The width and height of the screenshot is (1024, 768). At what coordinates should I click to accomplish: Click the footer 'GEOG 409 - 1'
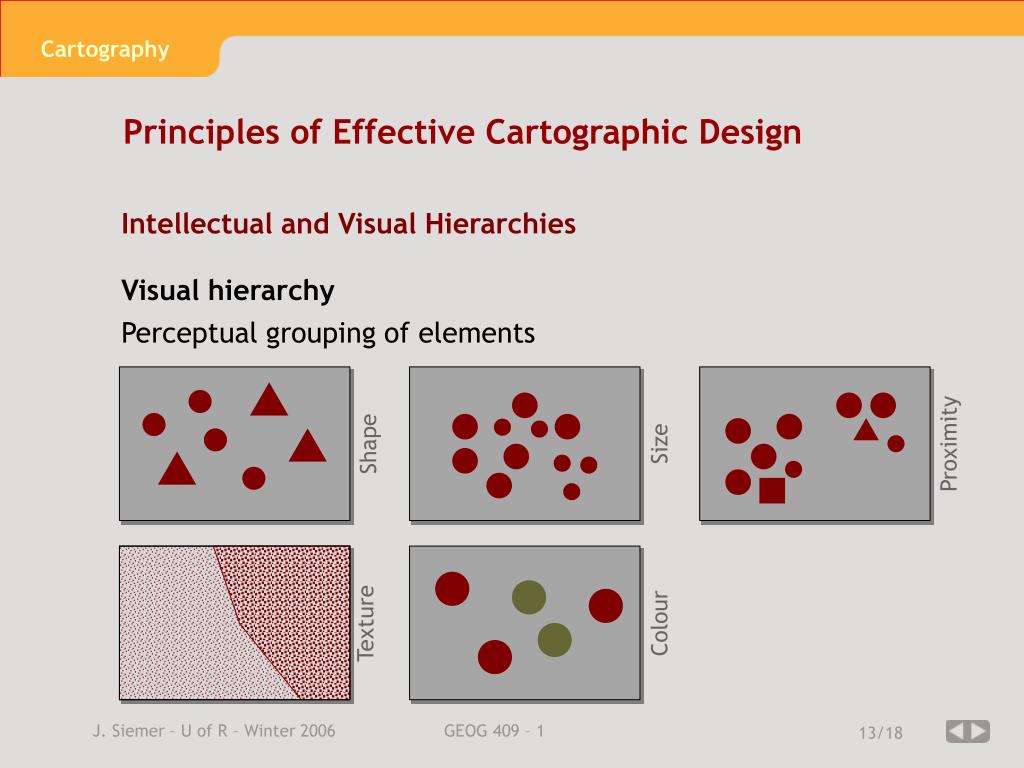click(494, 731)
